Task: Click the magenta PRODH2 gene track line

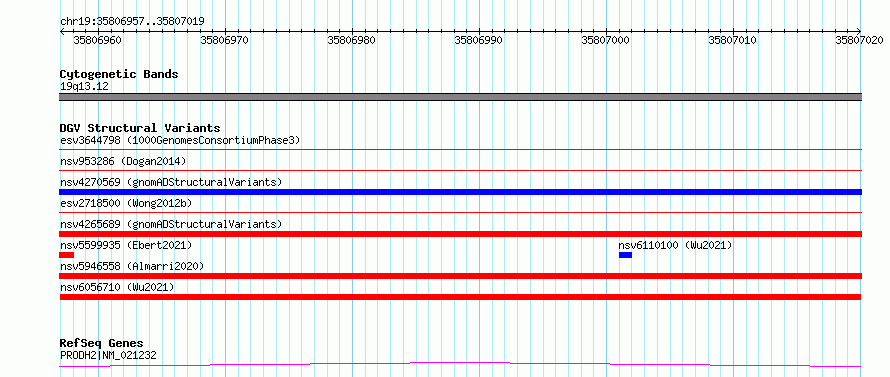Action: coord(460,364)
